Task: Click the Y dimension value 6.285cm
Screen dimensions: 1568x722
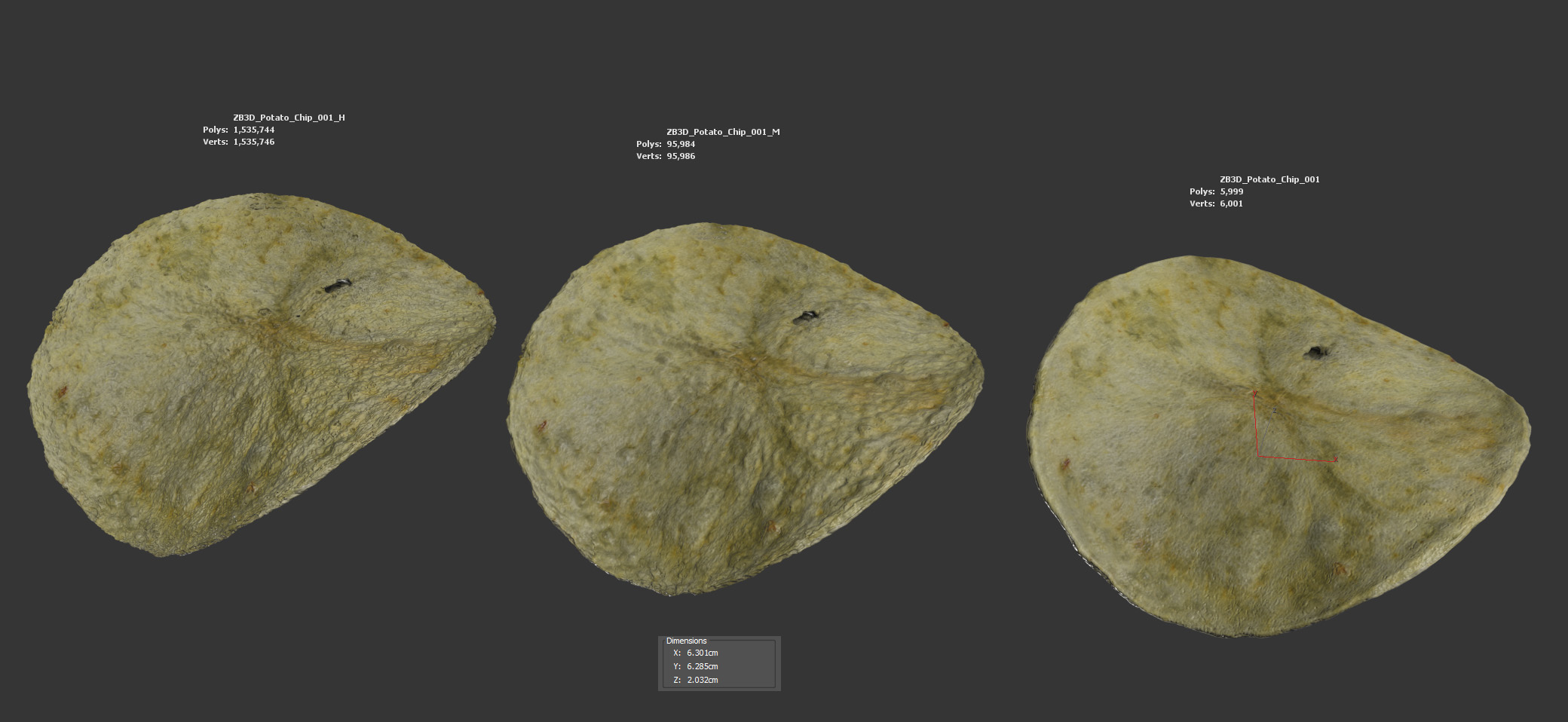Action: [x=702, y=666]
